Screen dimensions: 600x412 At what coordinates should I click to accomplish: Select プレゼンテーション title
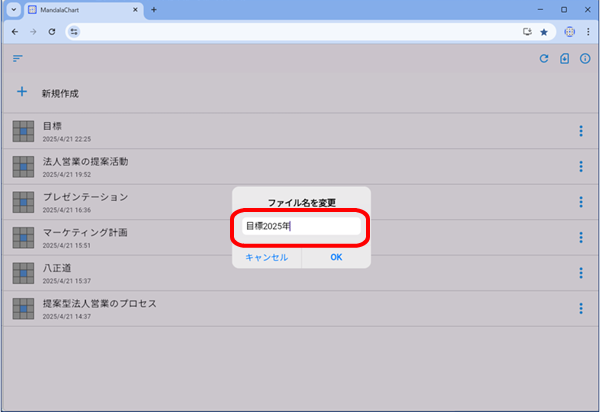tap(85, 197)
